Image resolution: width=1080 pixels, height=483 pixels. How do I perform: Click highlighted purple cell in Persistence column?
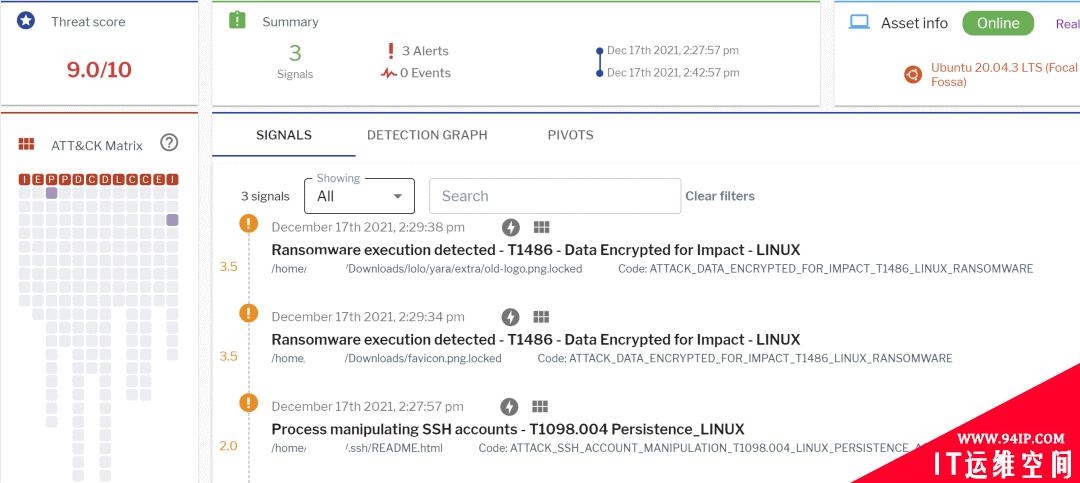52,193
